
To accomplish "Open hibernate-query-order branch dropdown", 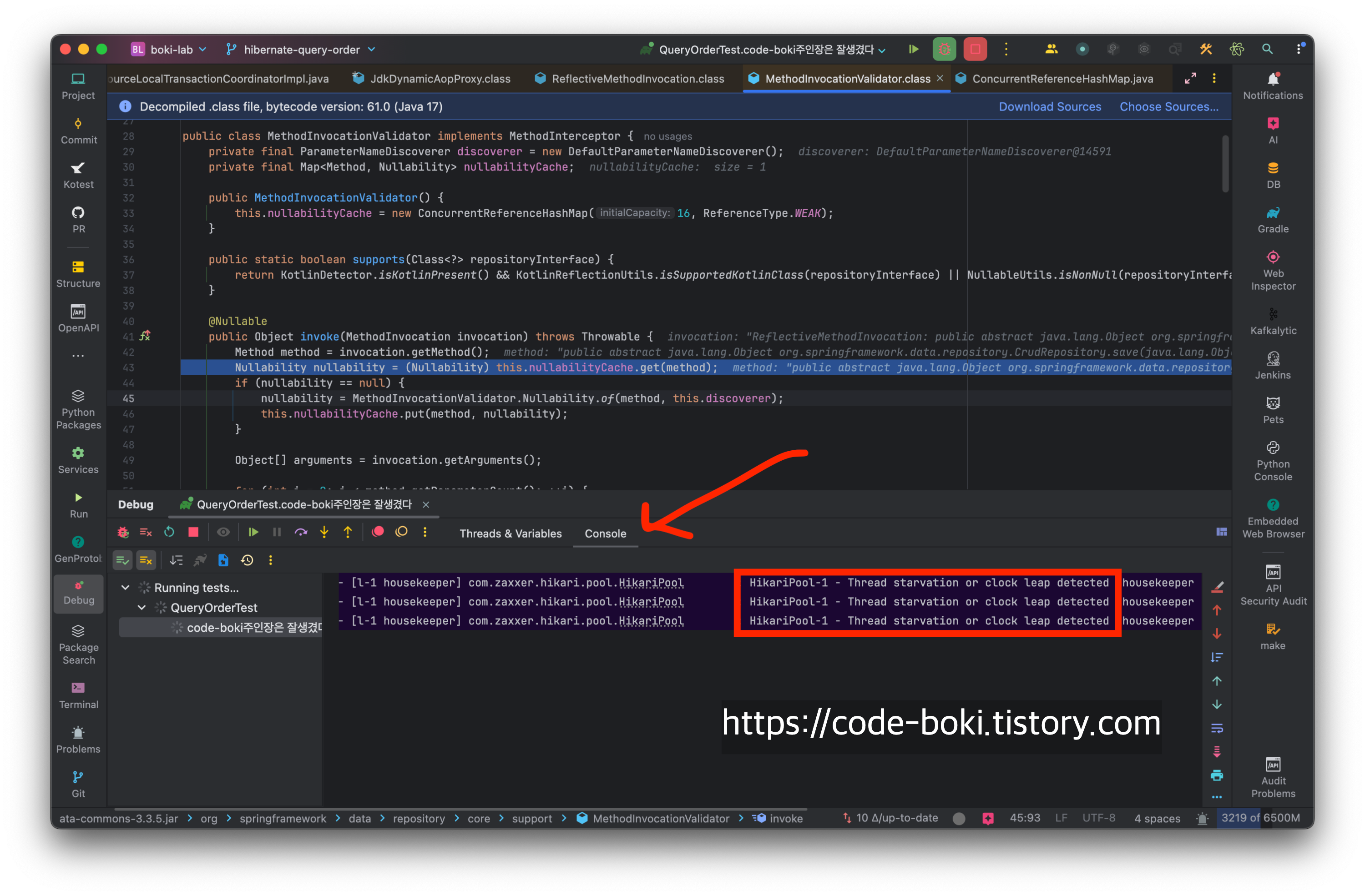I will pos(301,50).
